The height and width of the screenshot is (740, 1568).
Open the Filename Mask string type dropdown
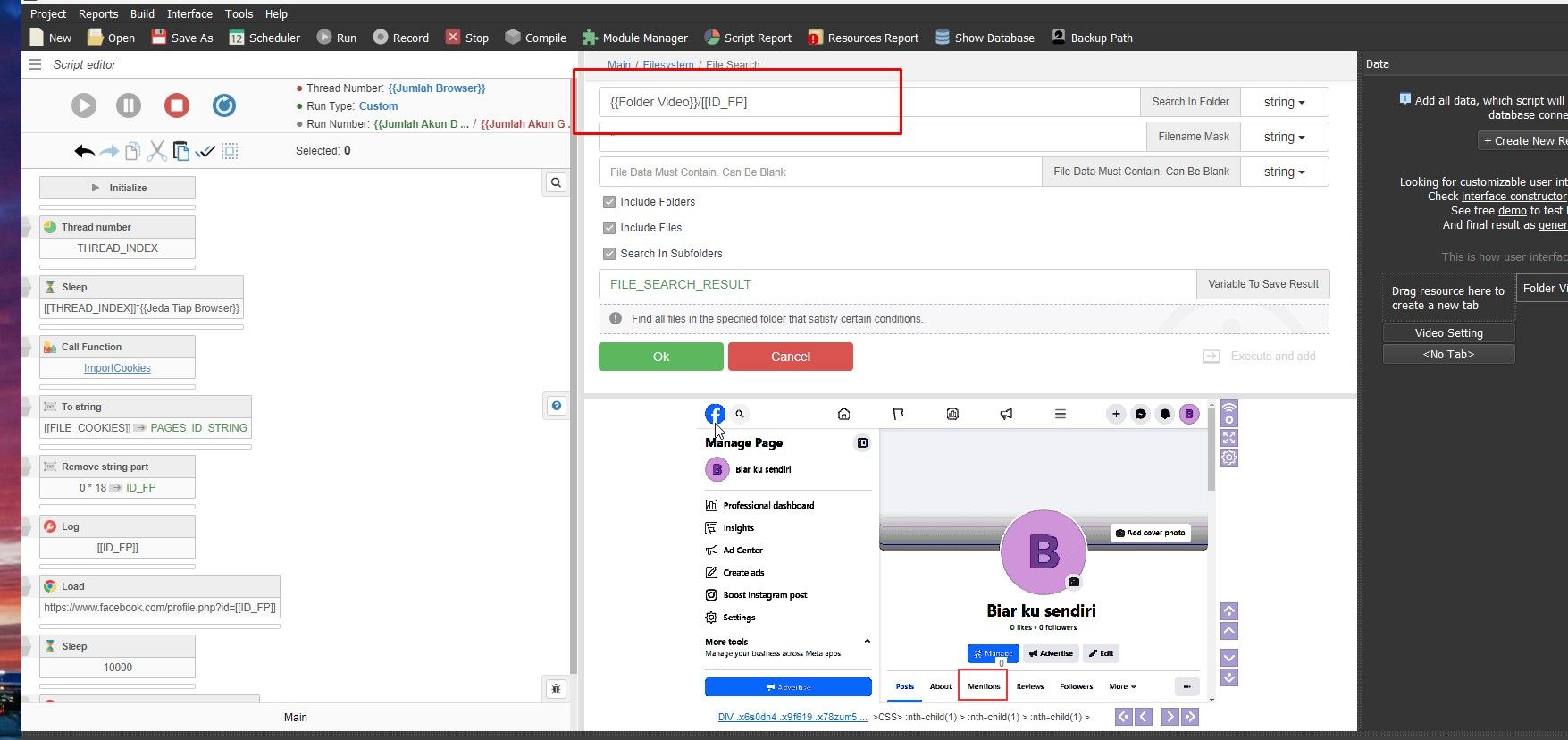point(1284,137)
